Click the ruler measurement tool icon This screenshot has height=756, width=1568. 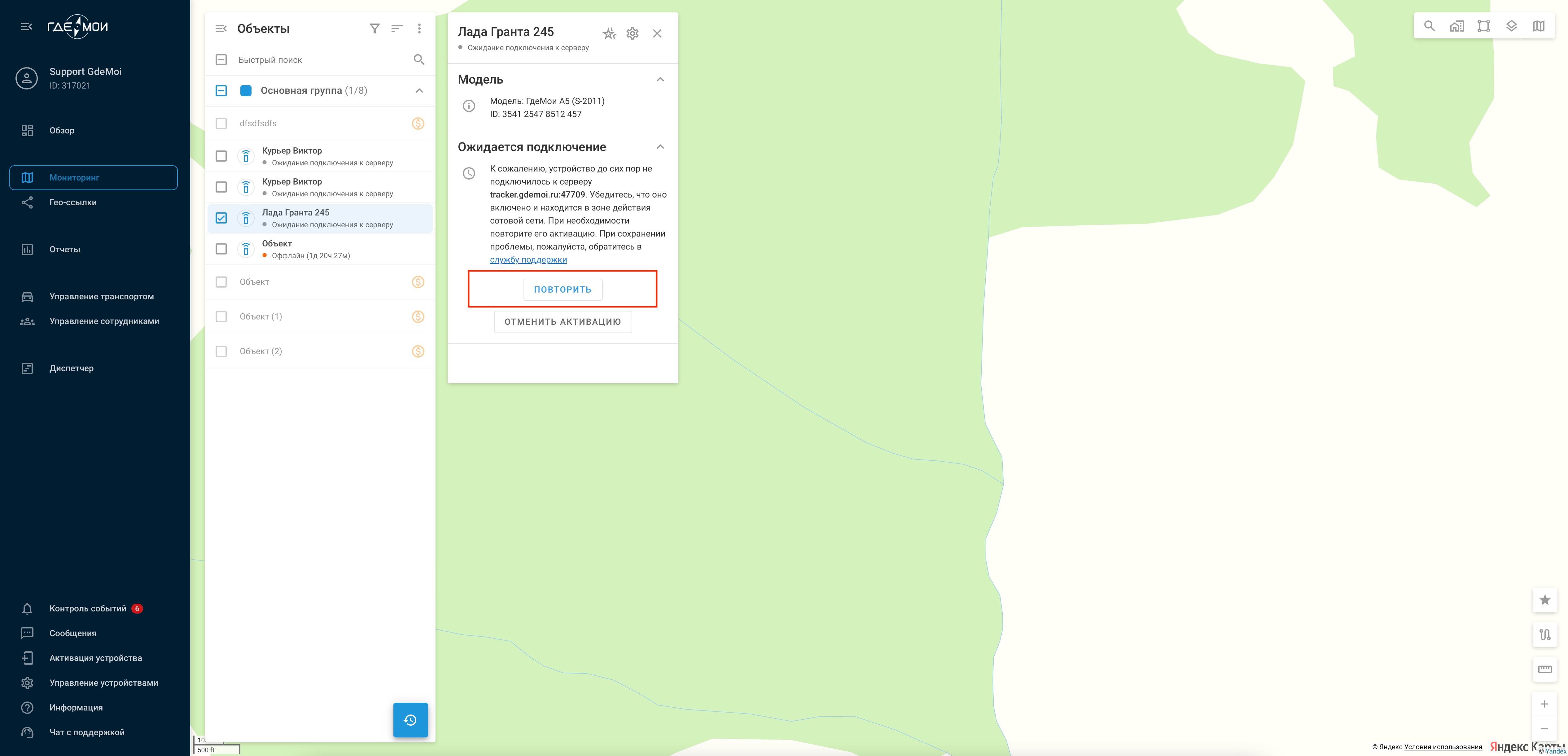1544,669
